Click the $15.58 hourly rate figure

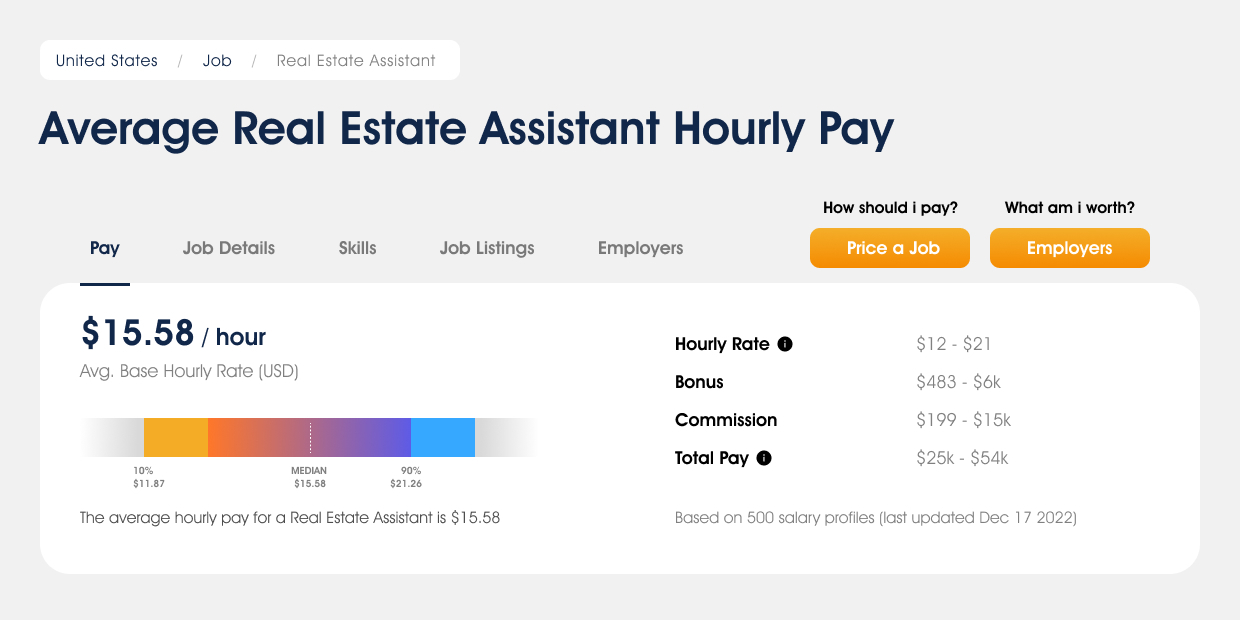[138, 334]
